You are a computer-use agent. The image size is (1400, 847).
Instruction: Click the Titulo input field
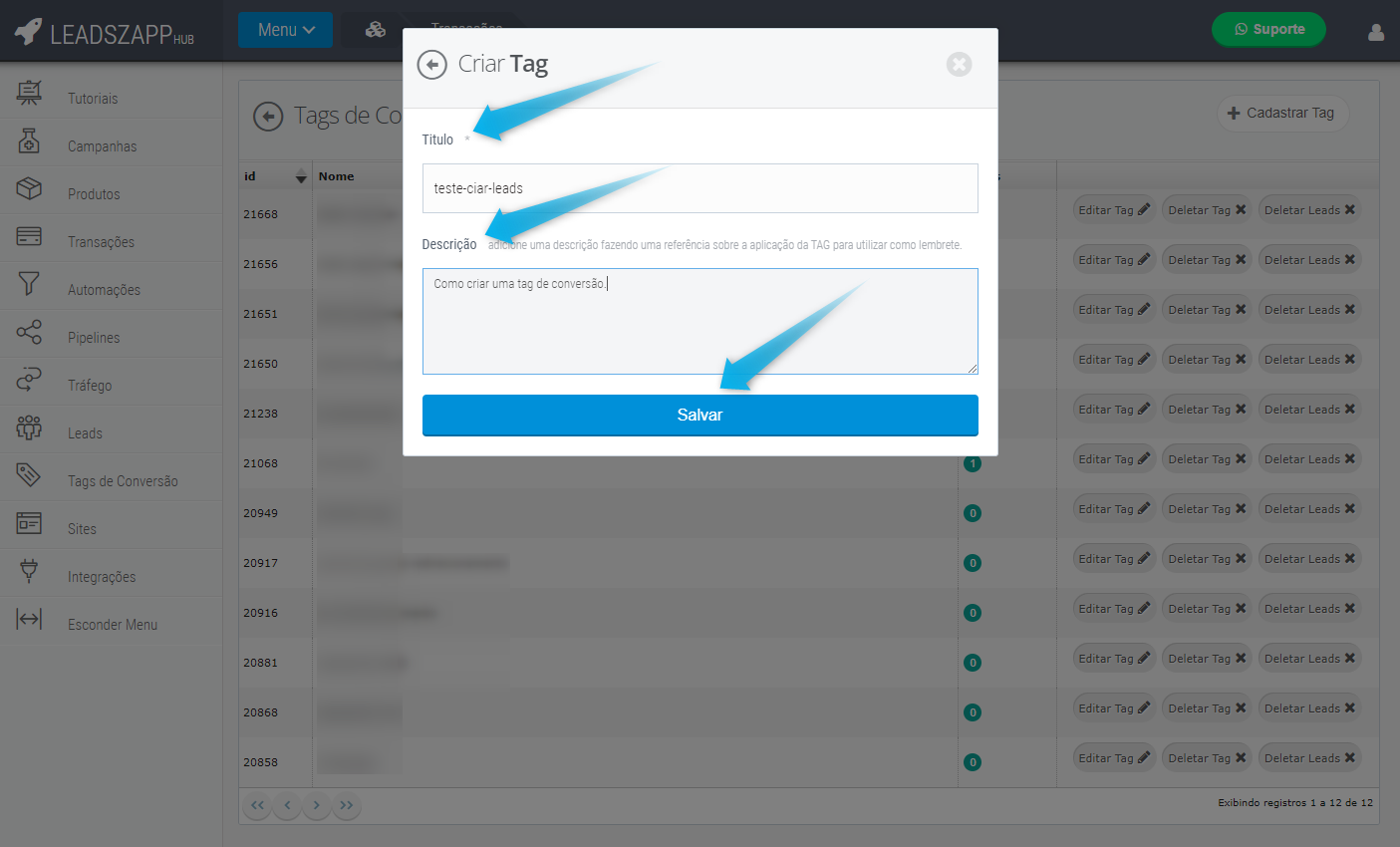point(700,188)
